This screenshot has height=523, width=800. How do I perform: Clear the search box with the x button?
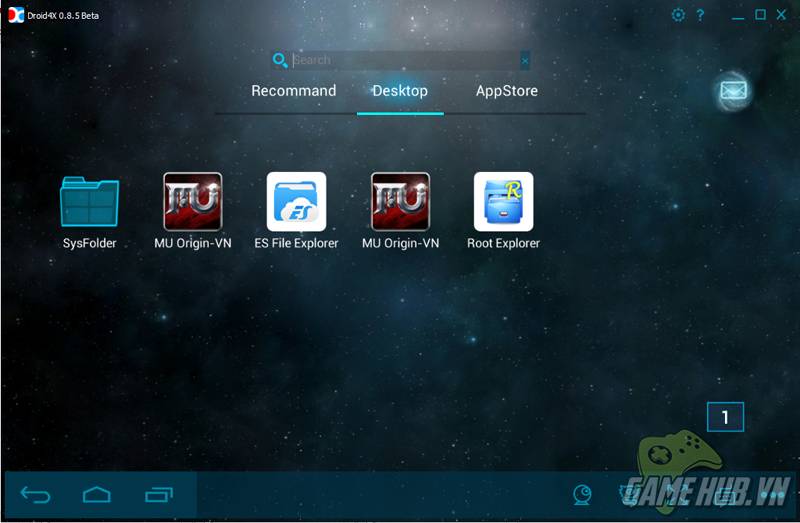pos(525,61)
